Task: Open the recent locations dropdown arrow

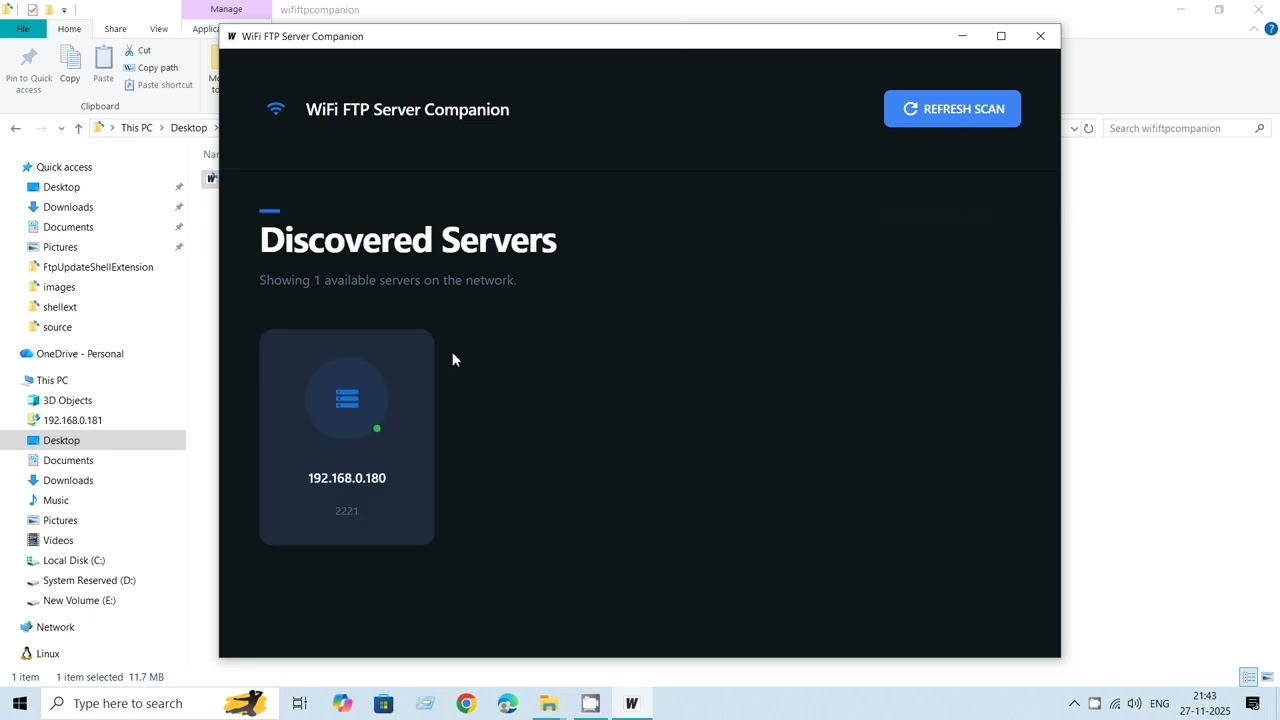Action: [61, 128]
